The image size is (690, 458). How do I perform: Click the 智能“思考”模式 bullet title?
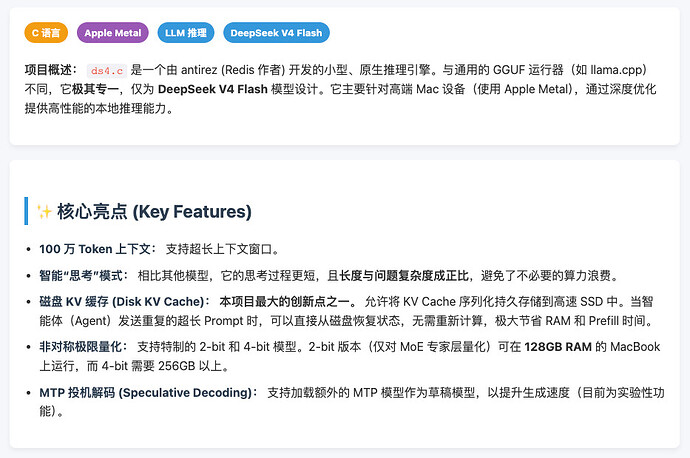pos(84,276)
